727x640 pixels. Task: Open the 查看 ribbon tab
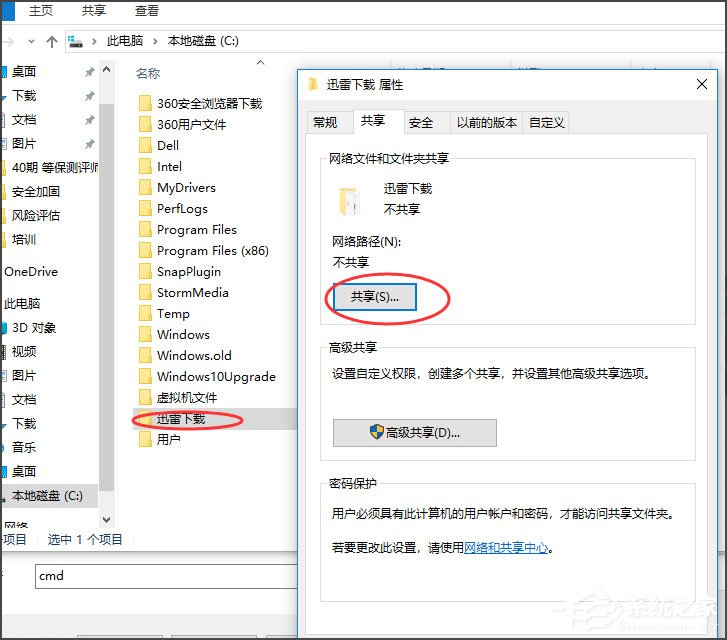tap(147, 10)
